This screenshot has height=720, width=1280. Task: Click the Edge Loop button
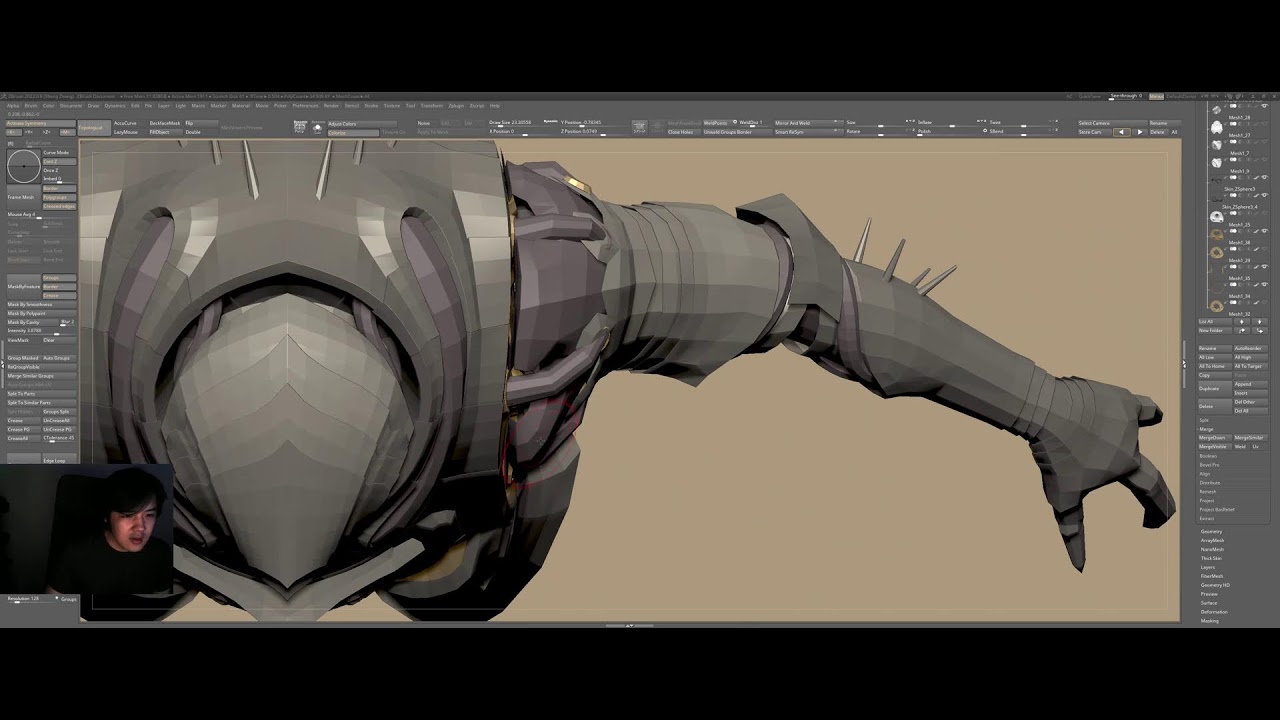58,460
